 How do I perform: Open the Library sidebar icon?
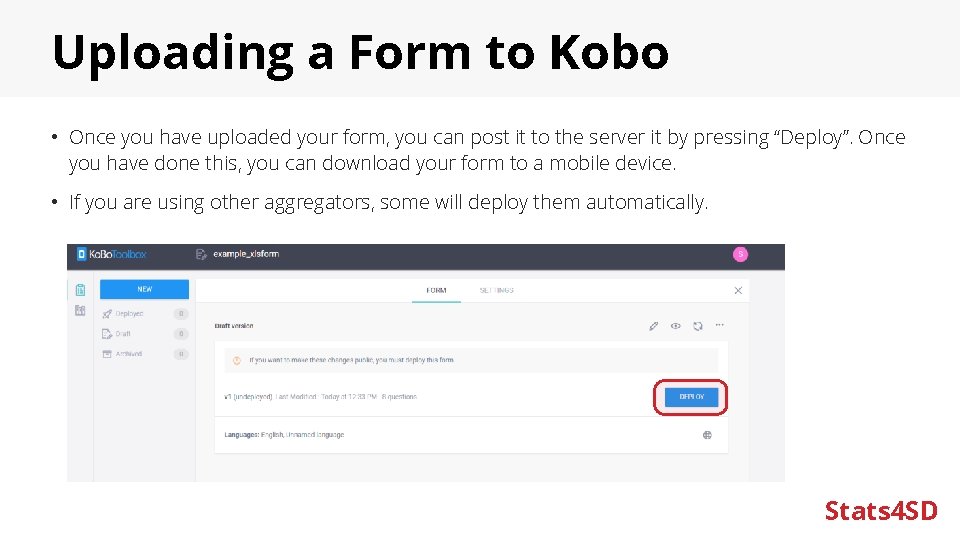pos(80,311)
